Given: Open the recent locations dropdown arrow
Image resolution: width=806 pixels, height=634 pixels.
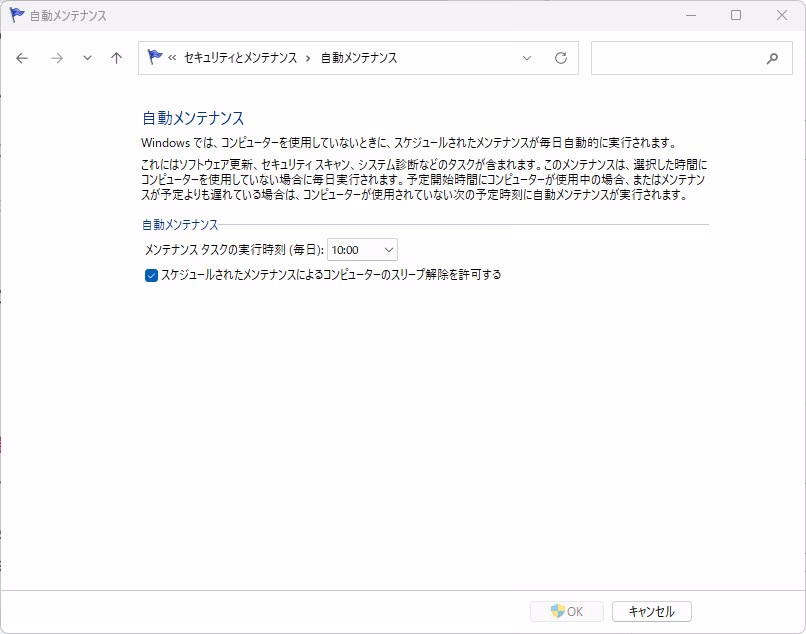Looking at the screenshot, I should point(87,58).
